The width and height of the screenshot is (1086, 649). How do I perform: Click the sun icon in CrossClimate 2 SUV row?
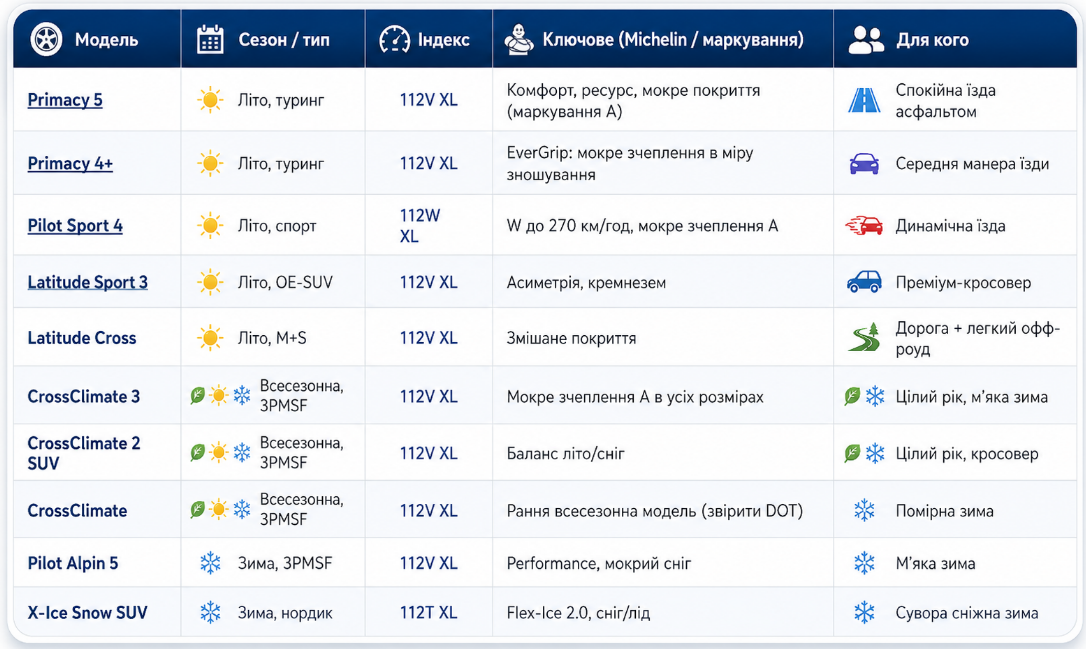click(x=219, y=452)
